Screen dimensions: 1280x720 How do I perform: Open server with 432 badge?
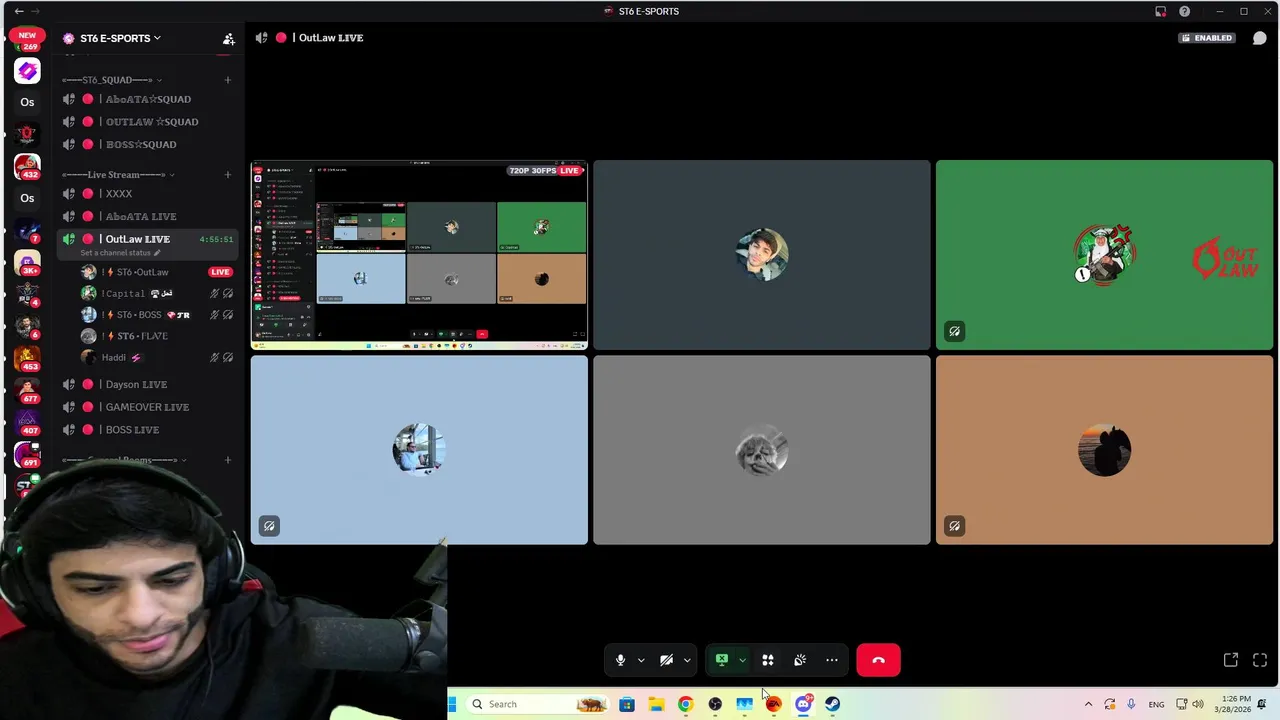27,166
